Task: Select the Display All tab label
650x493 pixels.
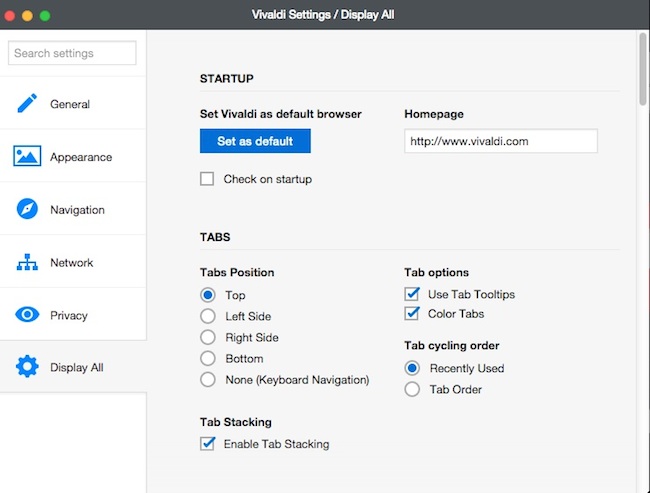Action: pos(77,367)
